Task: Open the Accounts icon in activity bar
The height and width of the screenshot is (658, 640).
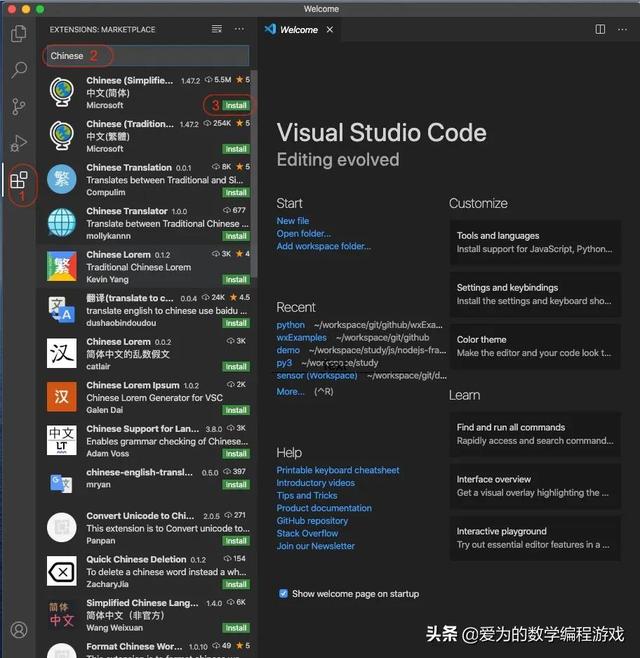Action: click(x=19, y=629)
